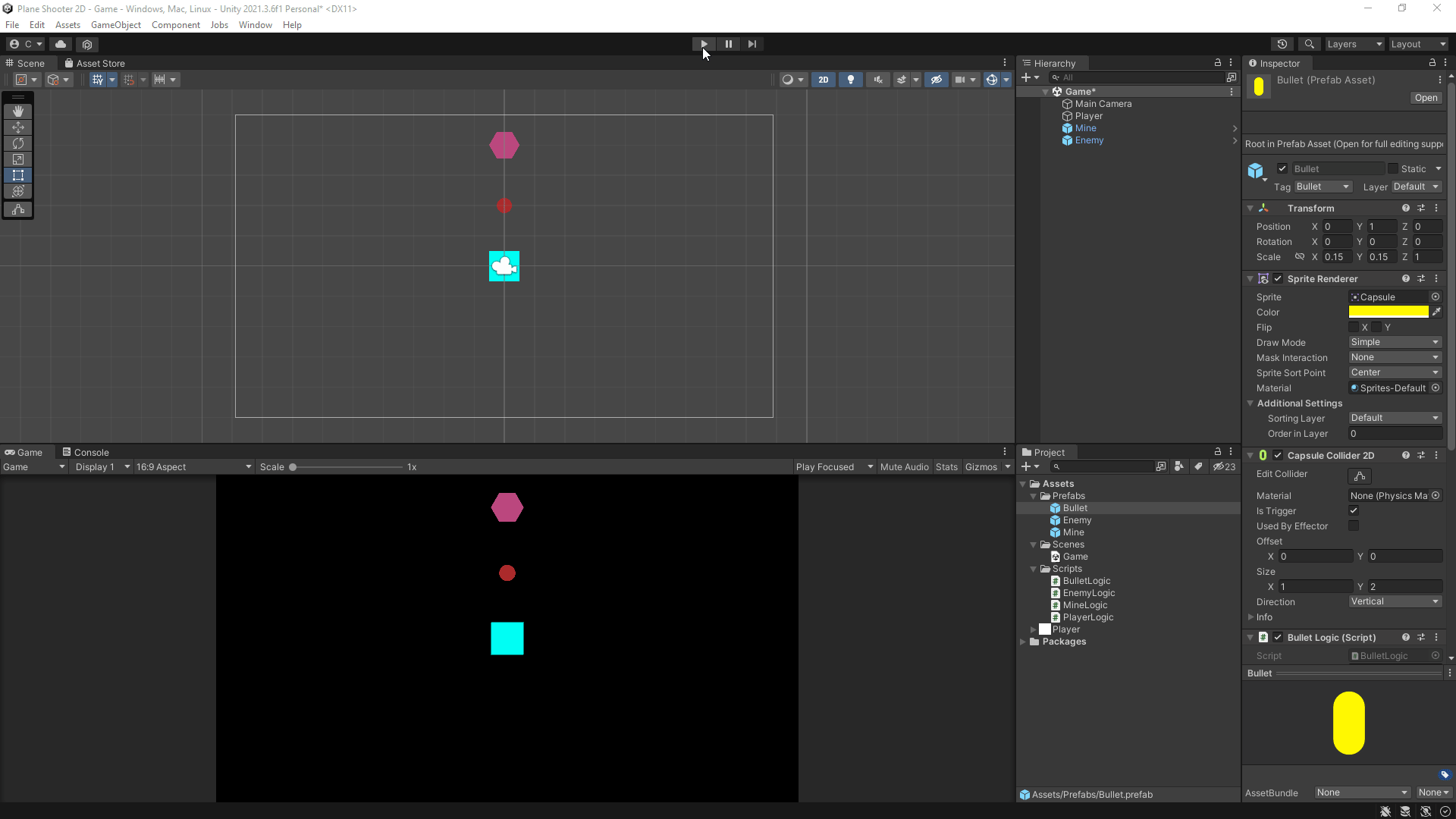Open the Layout dropdown

1417,43
